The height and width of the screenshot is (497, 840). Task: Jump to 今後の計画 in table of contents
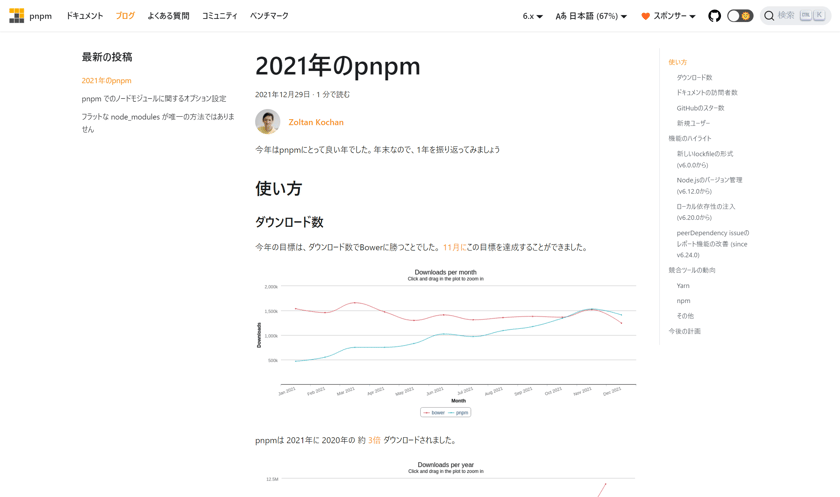click(x=685, y=332)
